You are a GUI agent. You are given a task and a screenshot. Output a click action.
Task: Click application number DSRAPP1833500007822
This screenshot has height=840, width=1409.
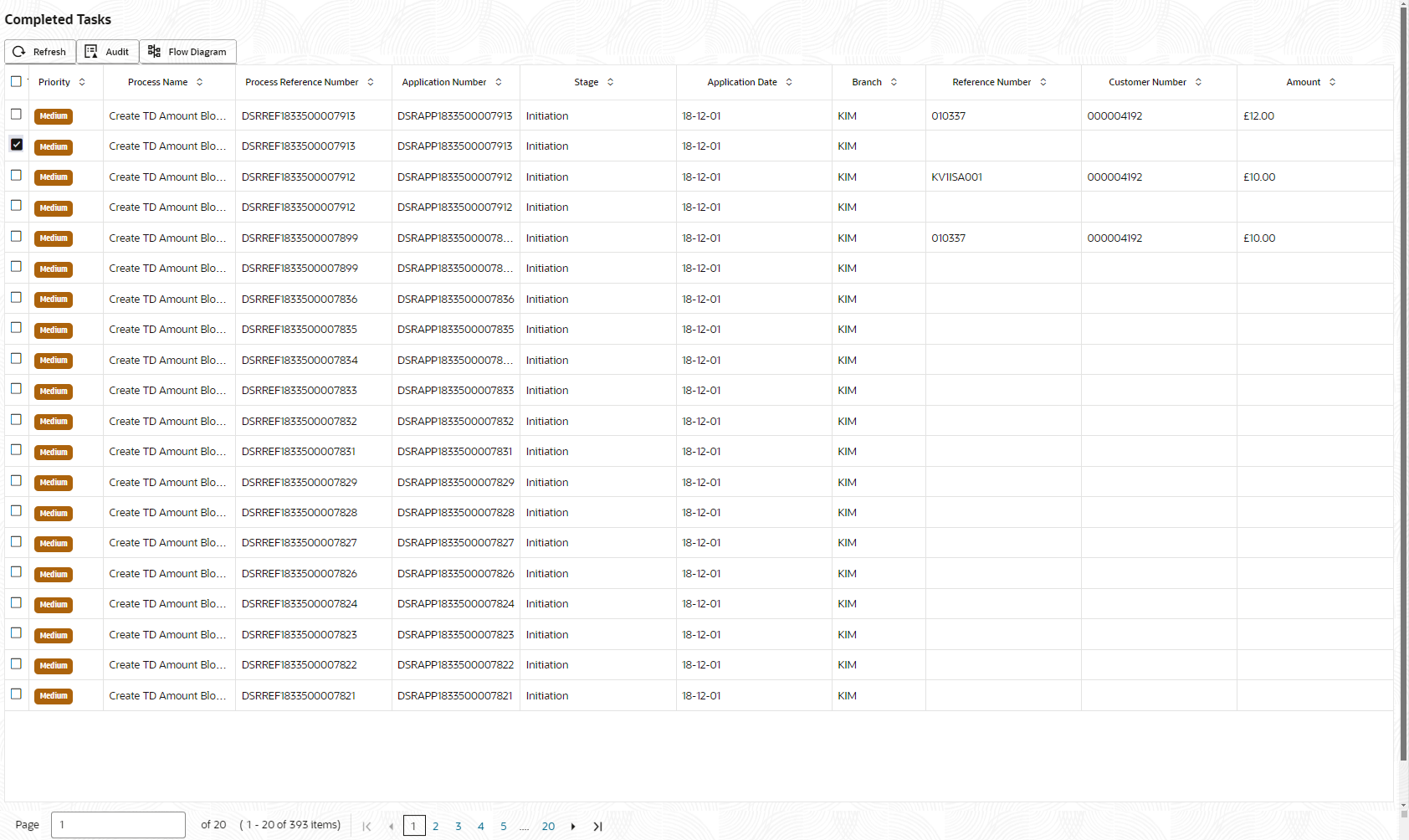click(x=455, y=665)
